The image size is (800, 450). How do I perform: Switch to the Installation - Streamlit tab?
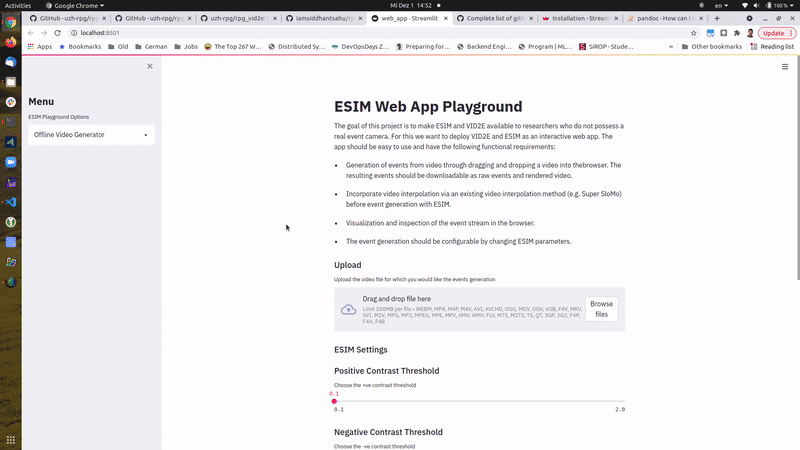tap(580, 18)
